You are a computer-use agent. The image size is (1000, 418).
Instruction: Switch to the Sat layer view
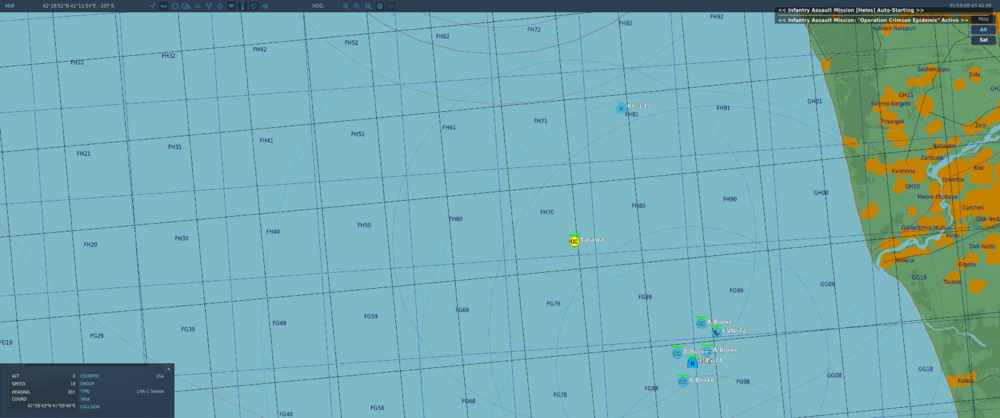[x=984, y=40]
